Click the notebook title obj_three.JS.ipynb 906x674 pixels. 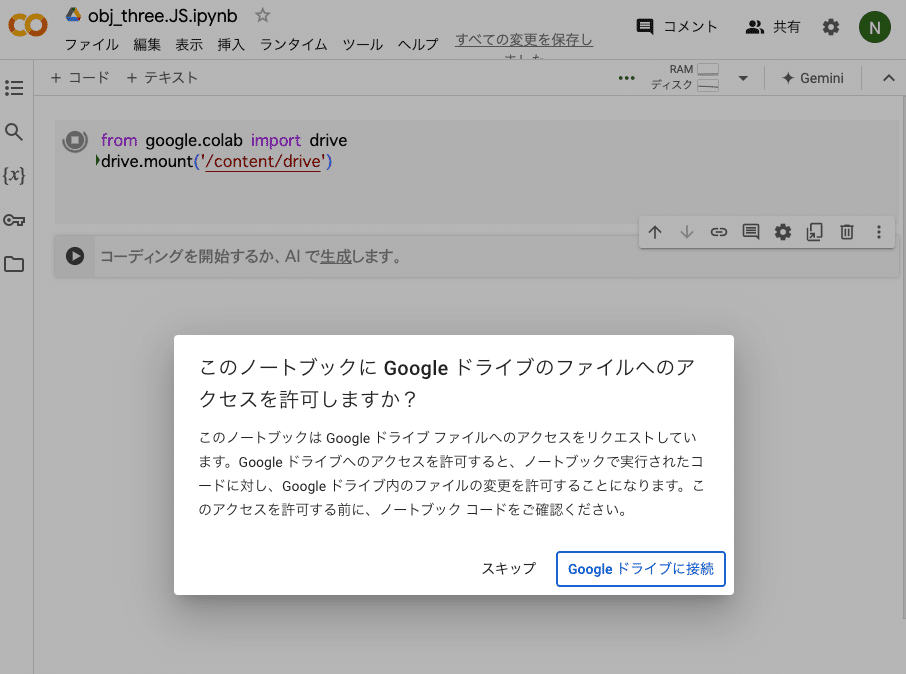[x=162, y=16]
